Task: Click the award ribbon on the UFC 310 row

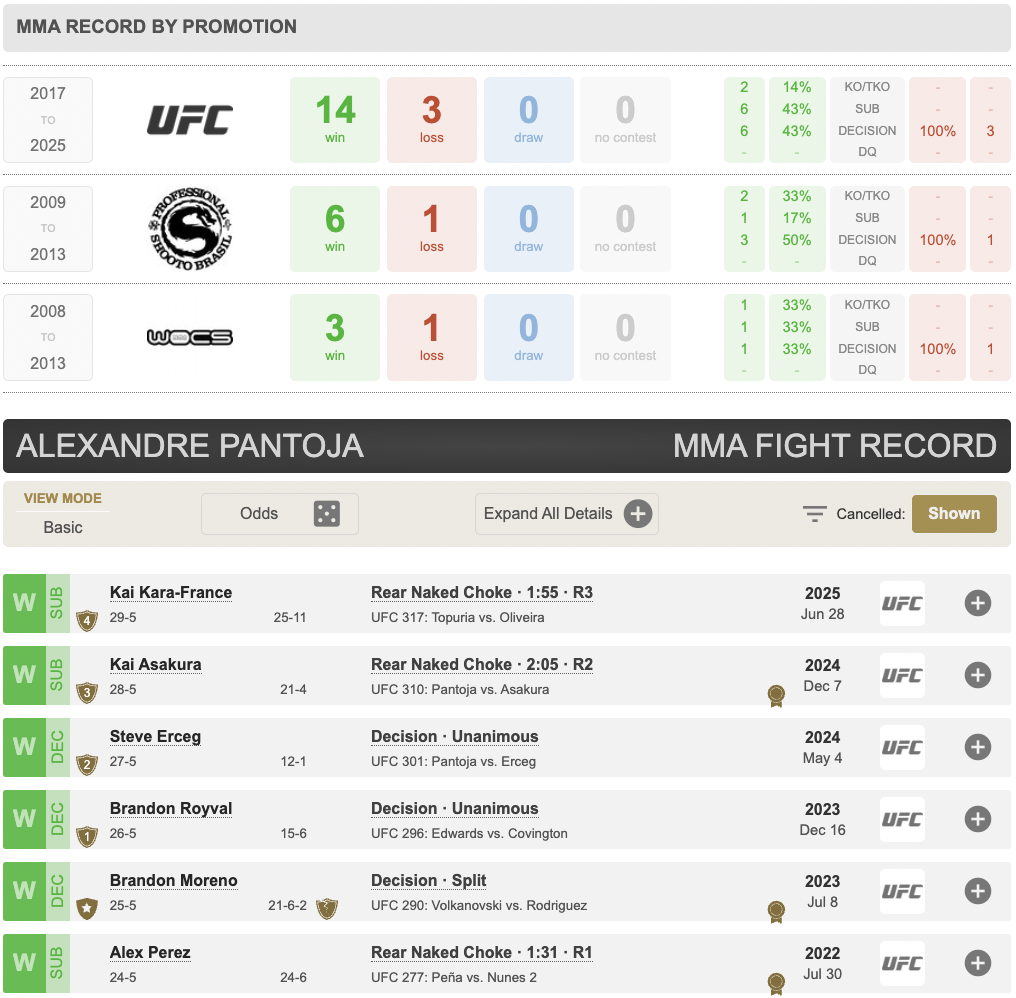Action: point(776,696)
